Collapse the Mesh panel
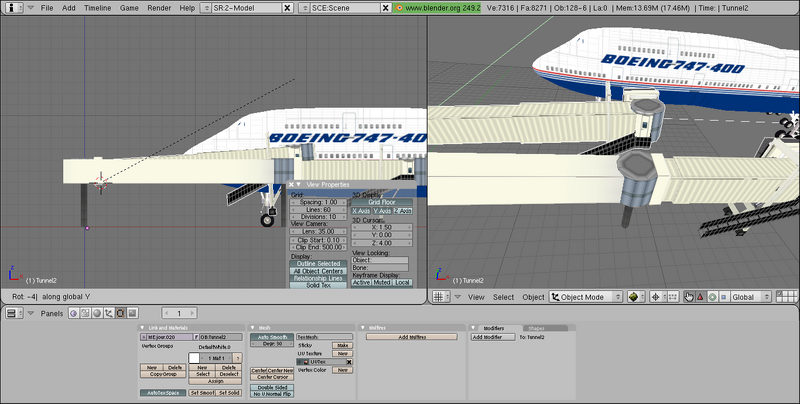 [253, 328]
